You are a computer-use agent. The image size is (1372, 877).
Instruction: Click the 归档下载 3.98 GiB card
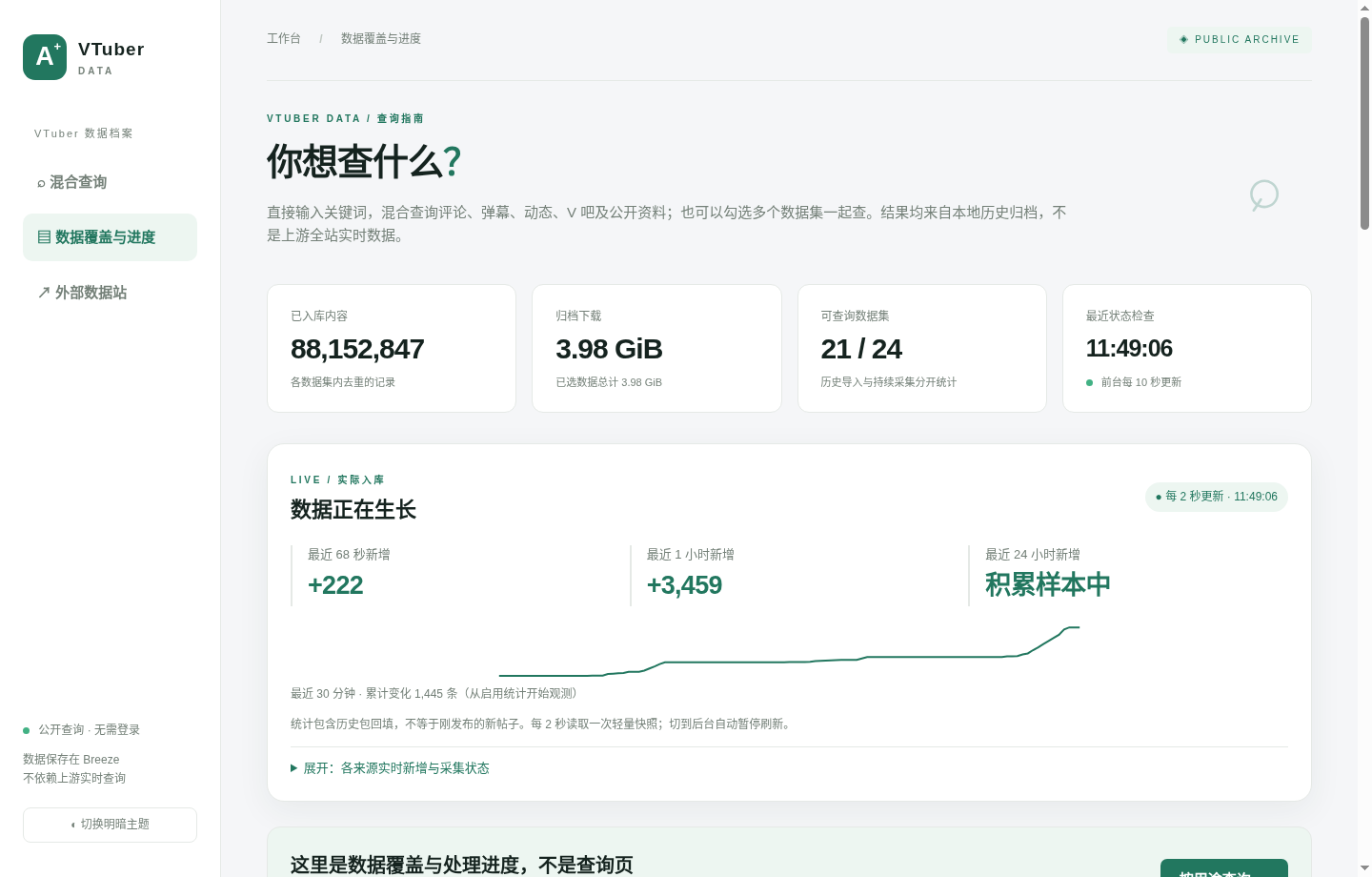pos(656,349)
